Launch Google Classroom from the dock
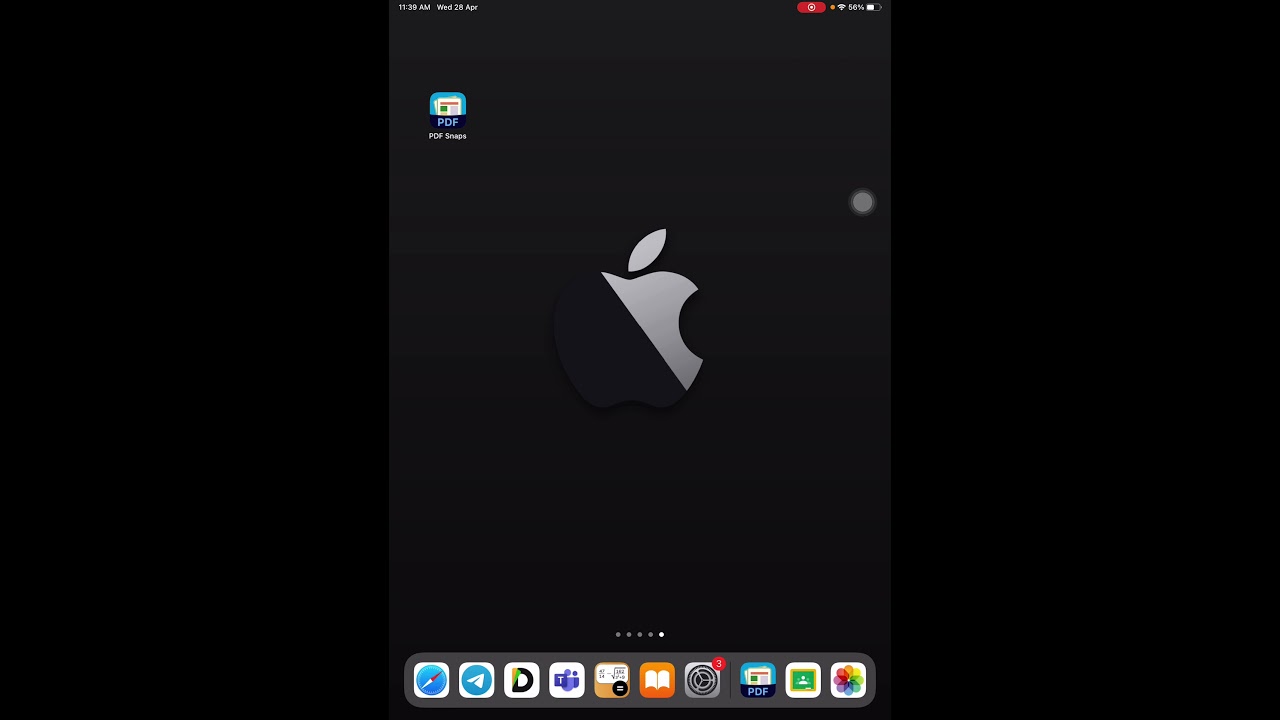The image size is (1280, 720). (x=803, y=680)
